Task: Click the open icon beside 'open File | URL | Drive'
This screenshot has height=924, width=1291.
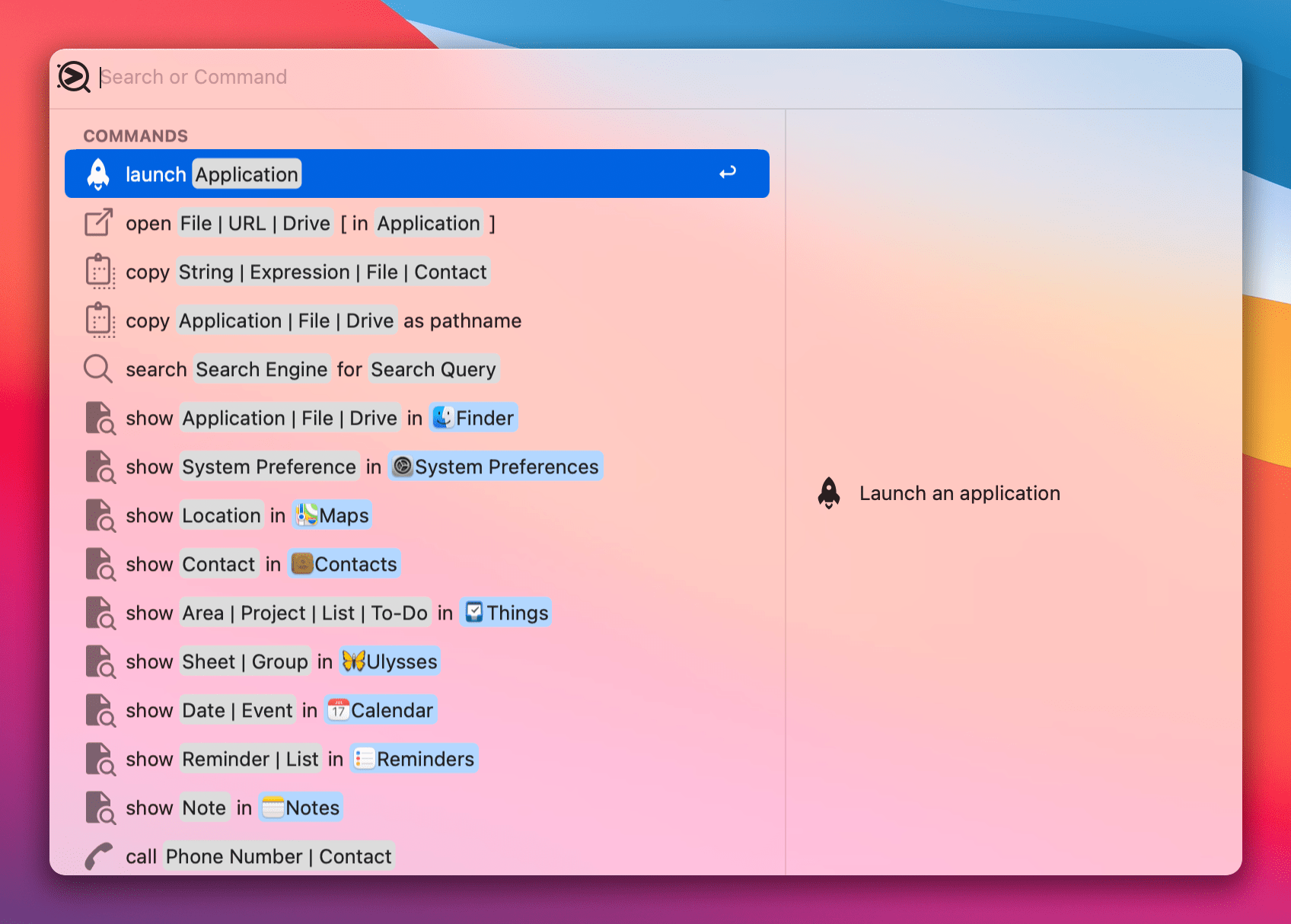Action: pyautogui.click(x=99, y=222)
